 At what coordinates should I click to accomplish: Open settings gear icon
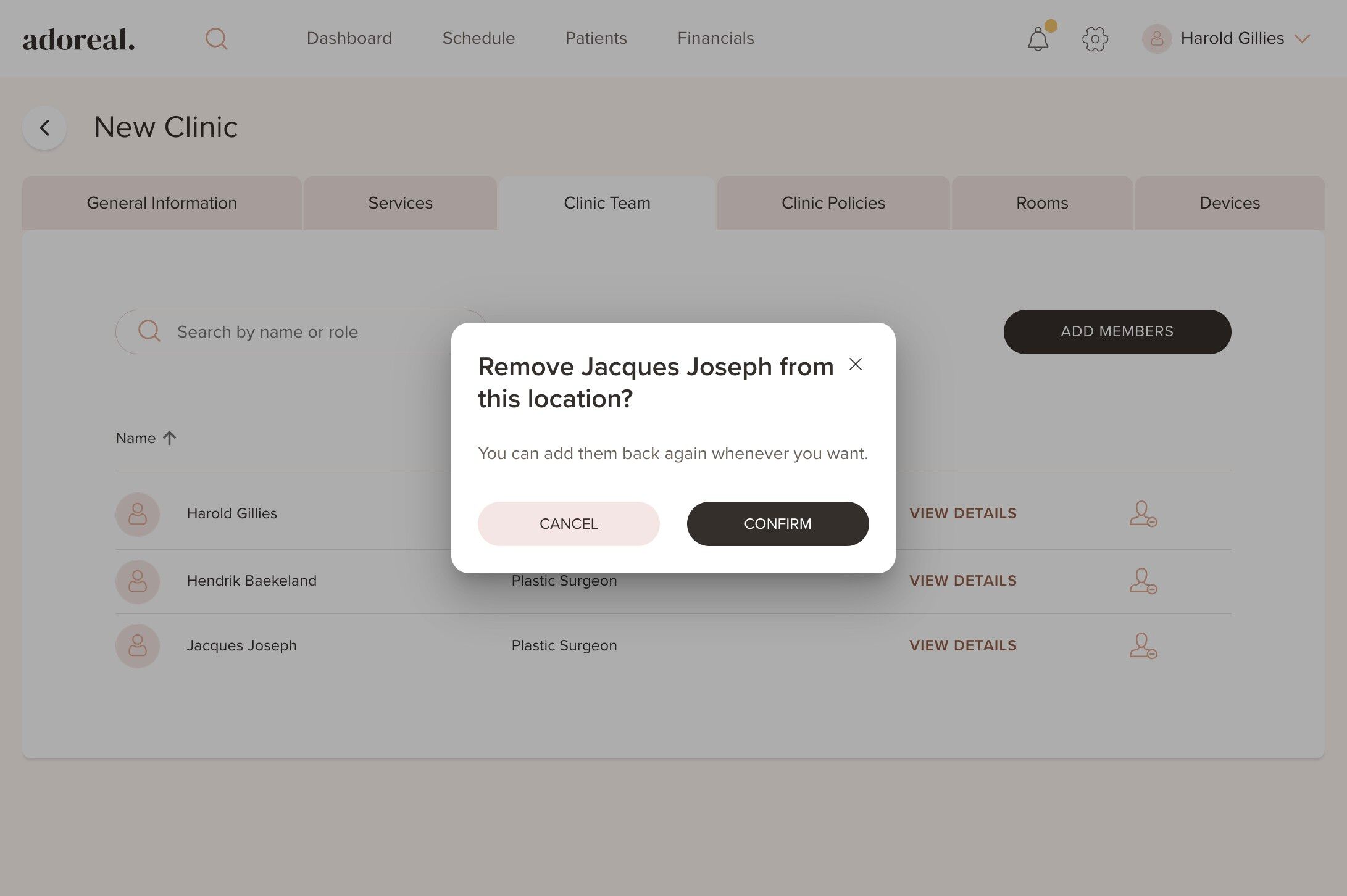tap(1095, 39)
